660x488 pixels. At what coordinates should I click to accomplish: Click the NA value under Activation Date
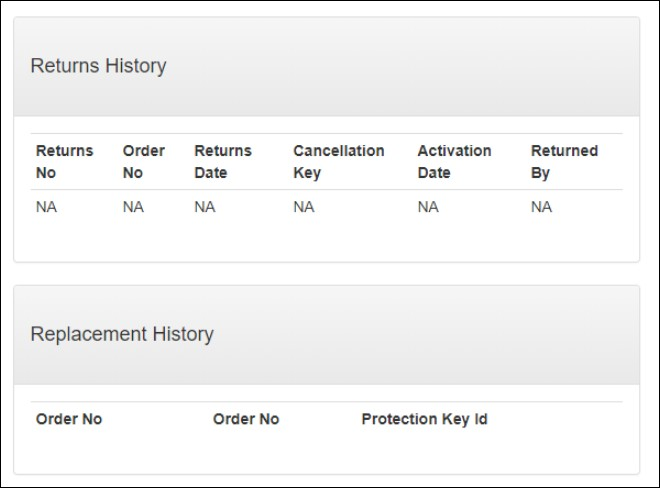point(428,207)
